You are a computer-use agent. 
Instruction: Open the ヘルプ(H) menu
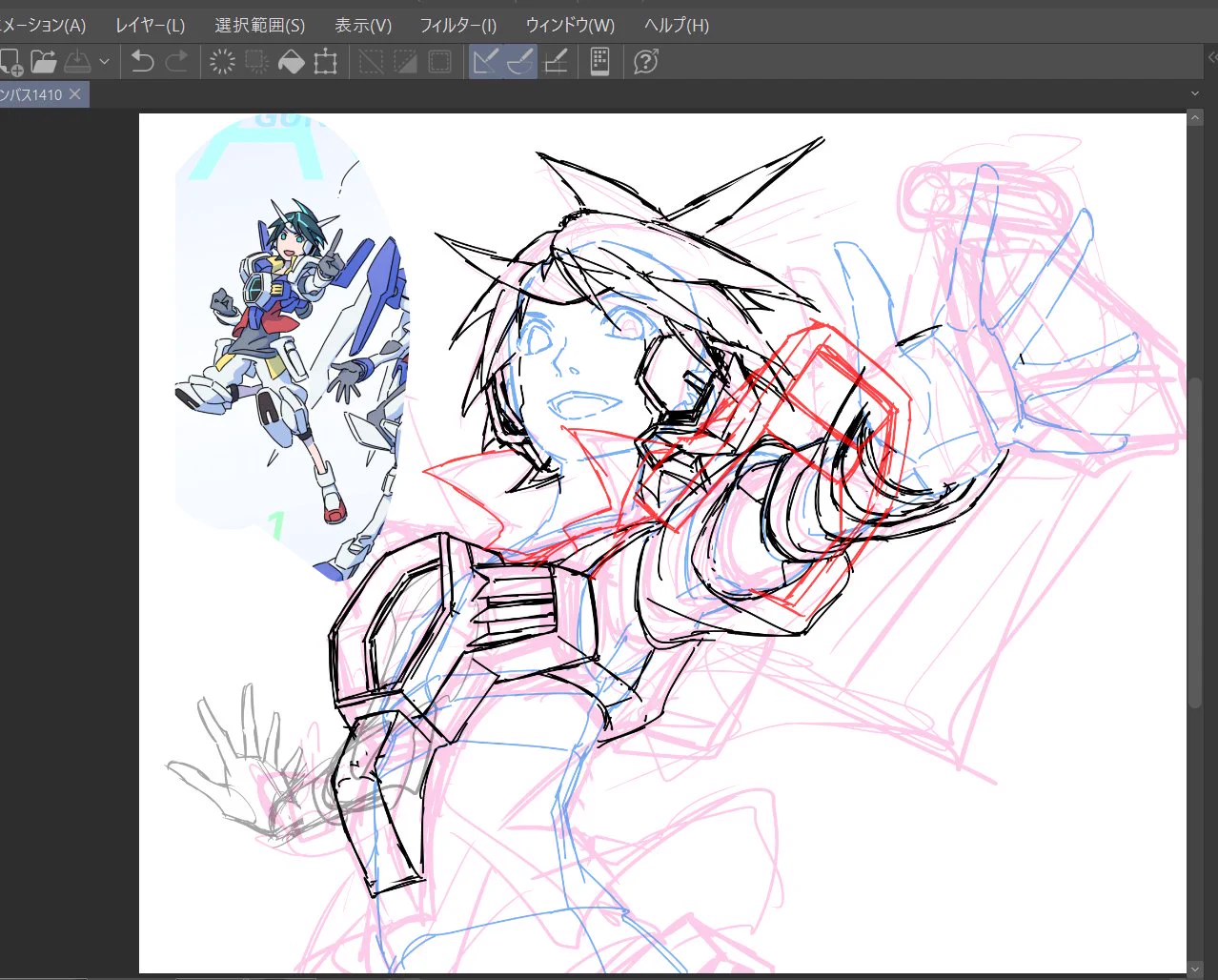pyautogui.click(x=677, y=26)
